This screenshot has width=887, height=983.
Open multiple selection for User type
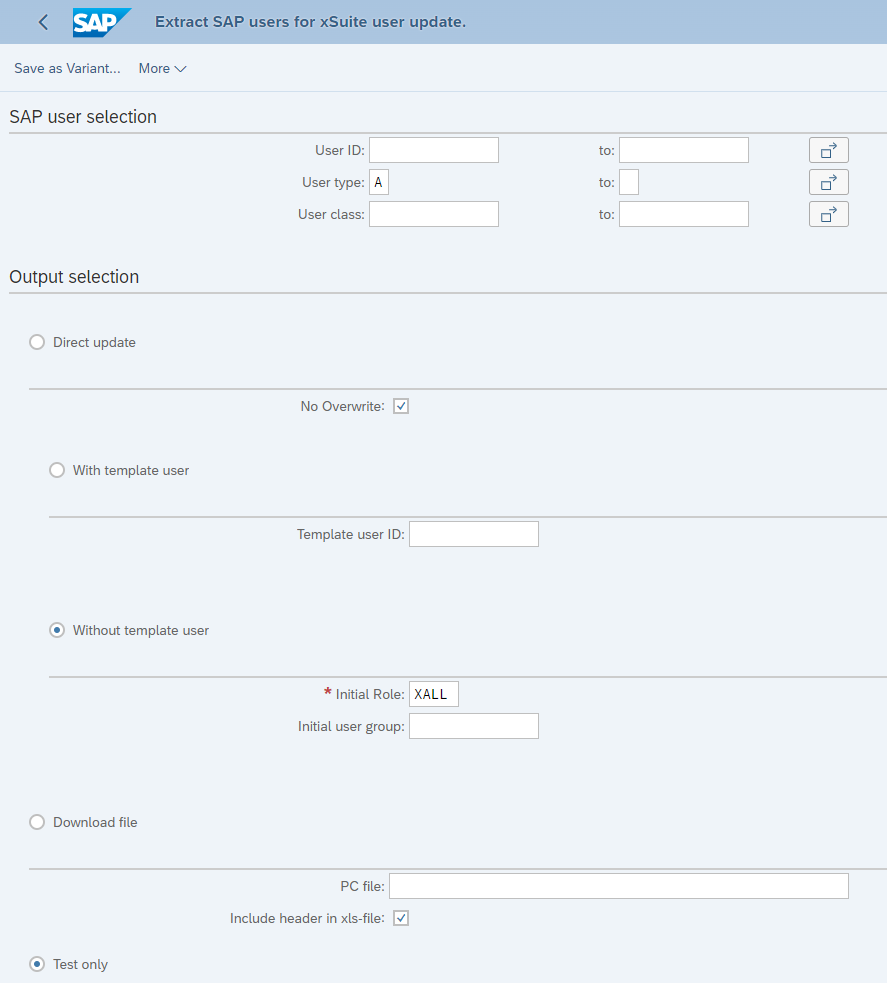pyautogui.click(x=828, y=182)
